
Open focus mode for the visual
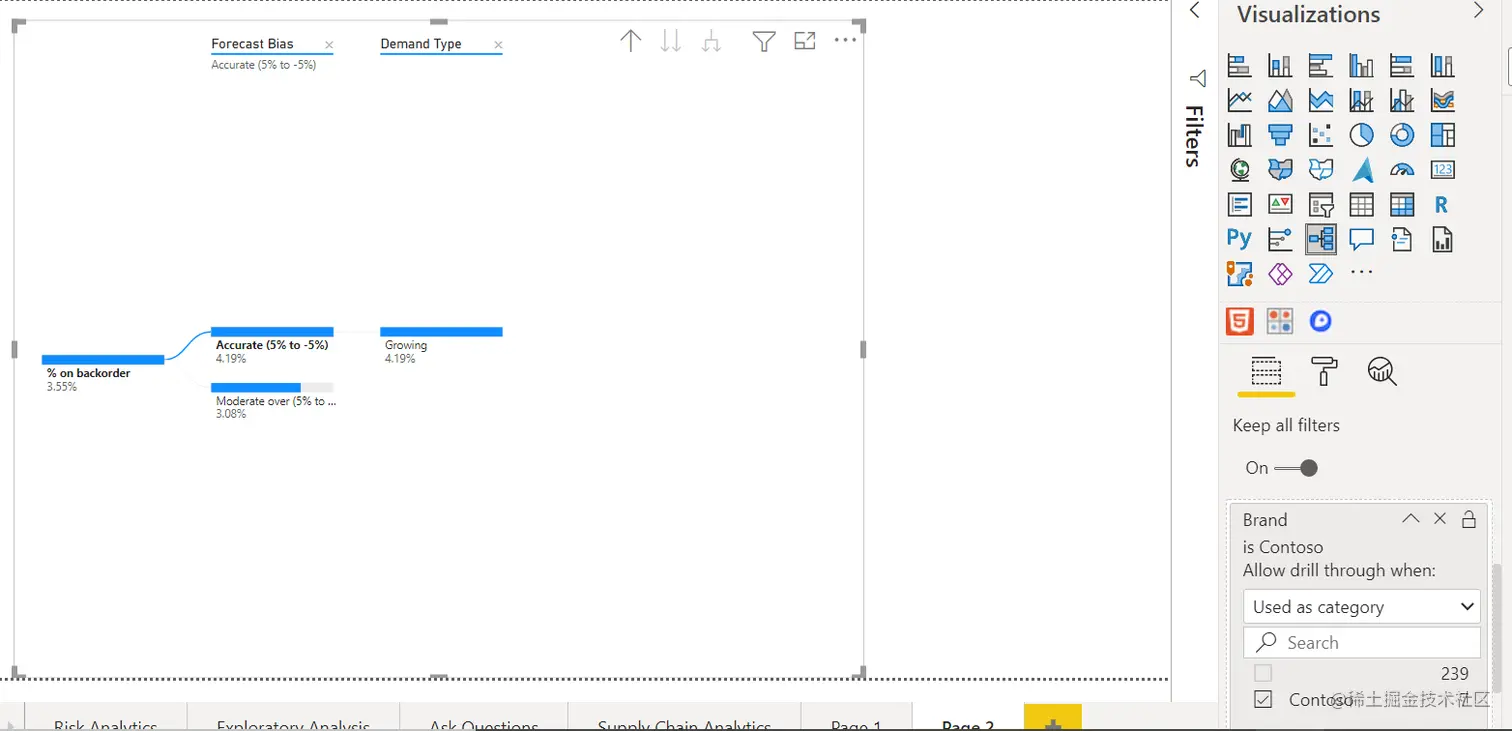(805, 41)
